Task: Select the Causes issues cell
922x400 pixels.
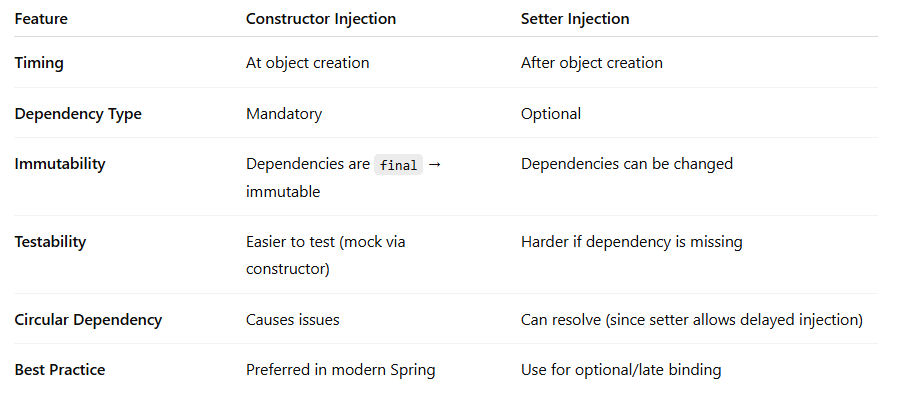Action: coord(293,320)
